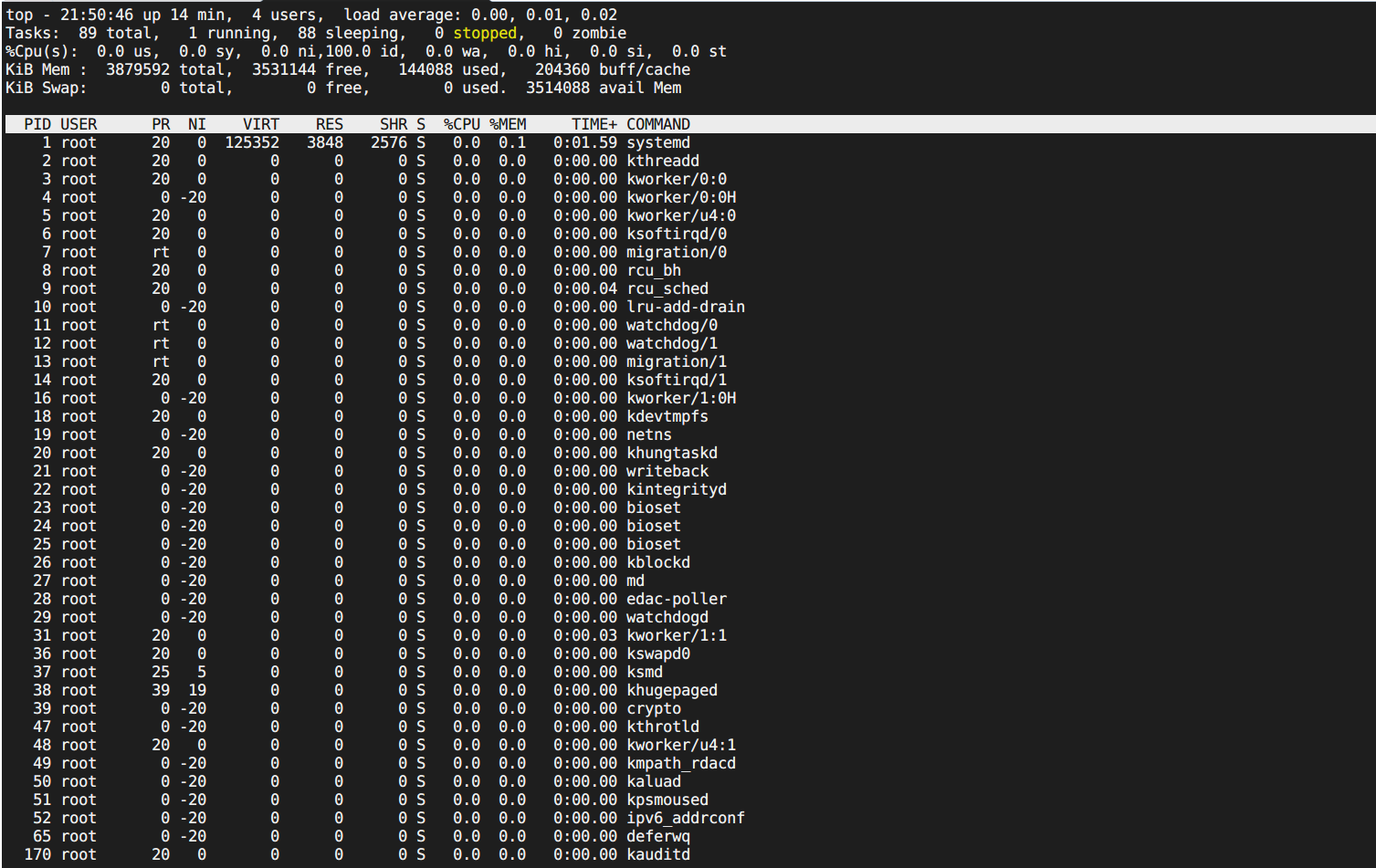Click the "netns" command name
The width and height of the screenshot is (1376, 868).
click(649, 434)
